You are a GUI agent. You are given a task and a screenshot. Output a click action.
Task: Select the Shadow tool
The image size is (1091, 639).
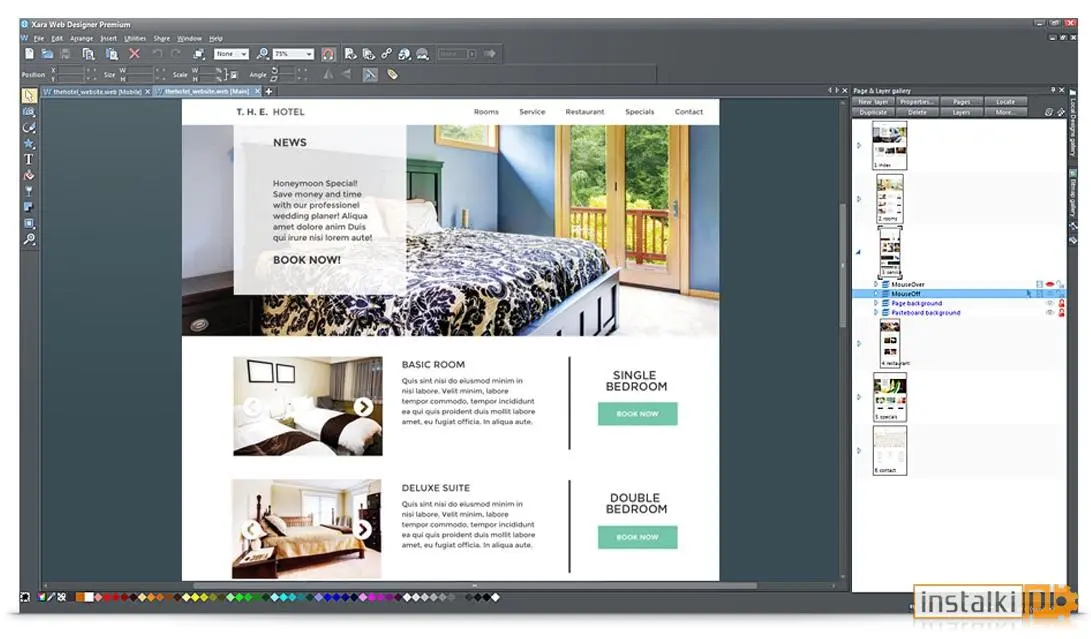pyautogui.click(x=29, y=207)
